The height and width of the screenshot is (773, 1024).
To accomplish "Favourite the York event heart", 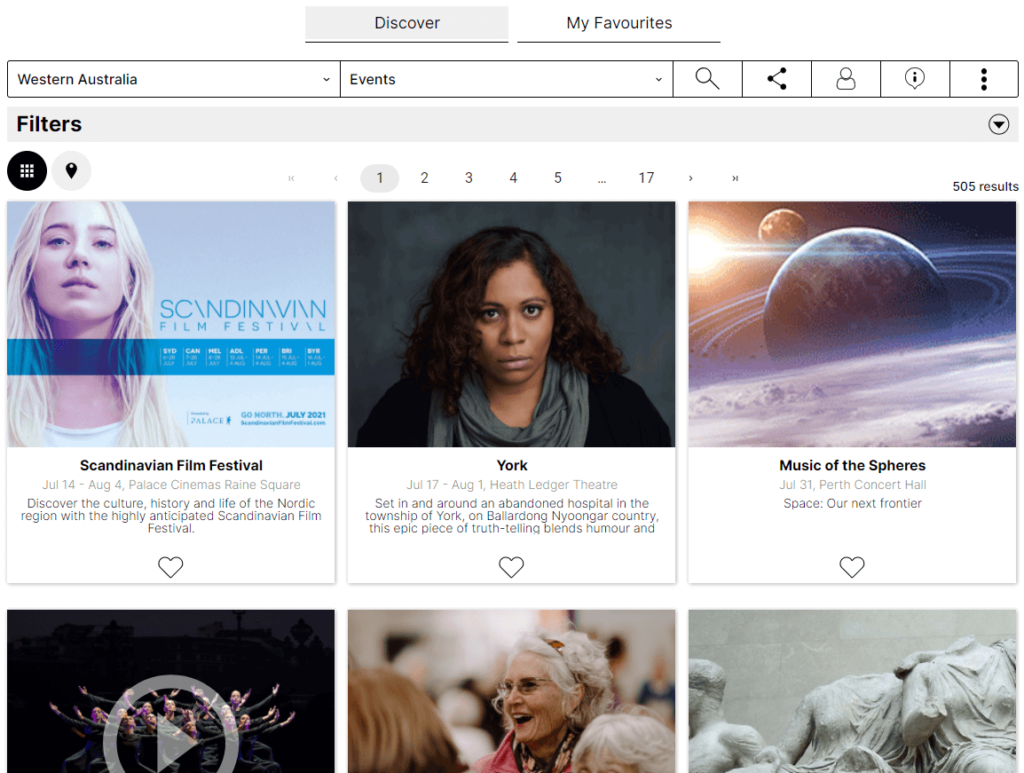I will [x=511, y=567].
